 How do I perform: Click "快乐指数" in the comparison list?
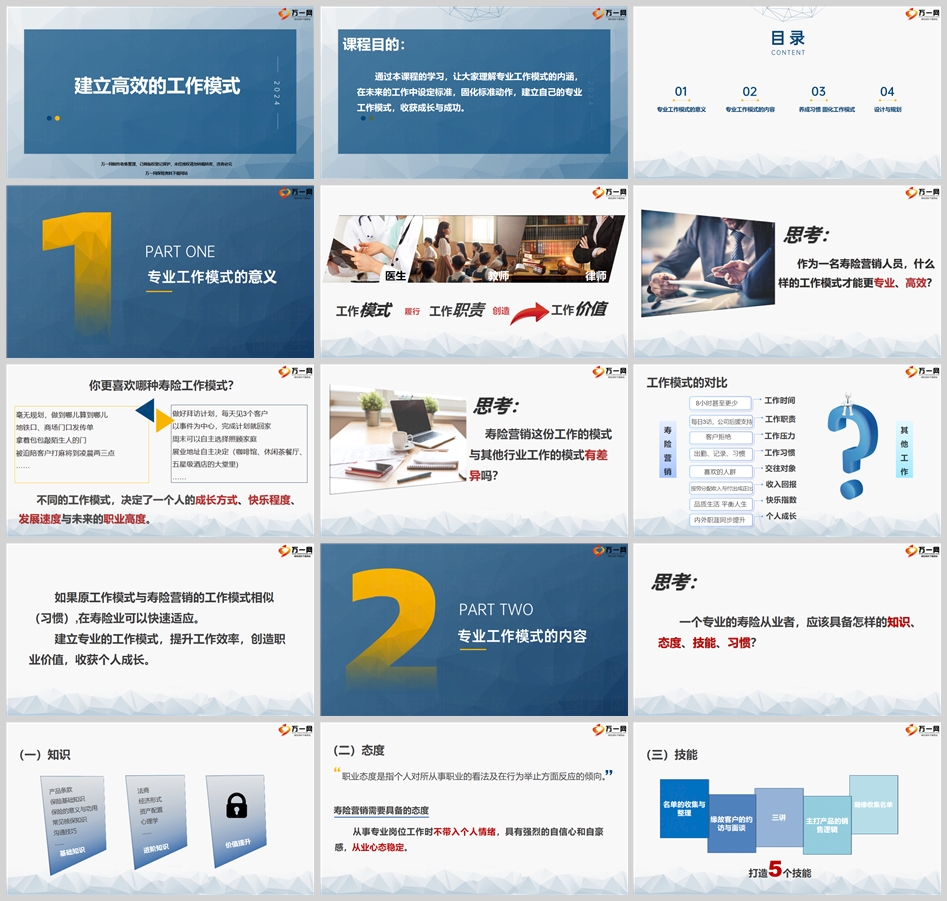(781, 500)
